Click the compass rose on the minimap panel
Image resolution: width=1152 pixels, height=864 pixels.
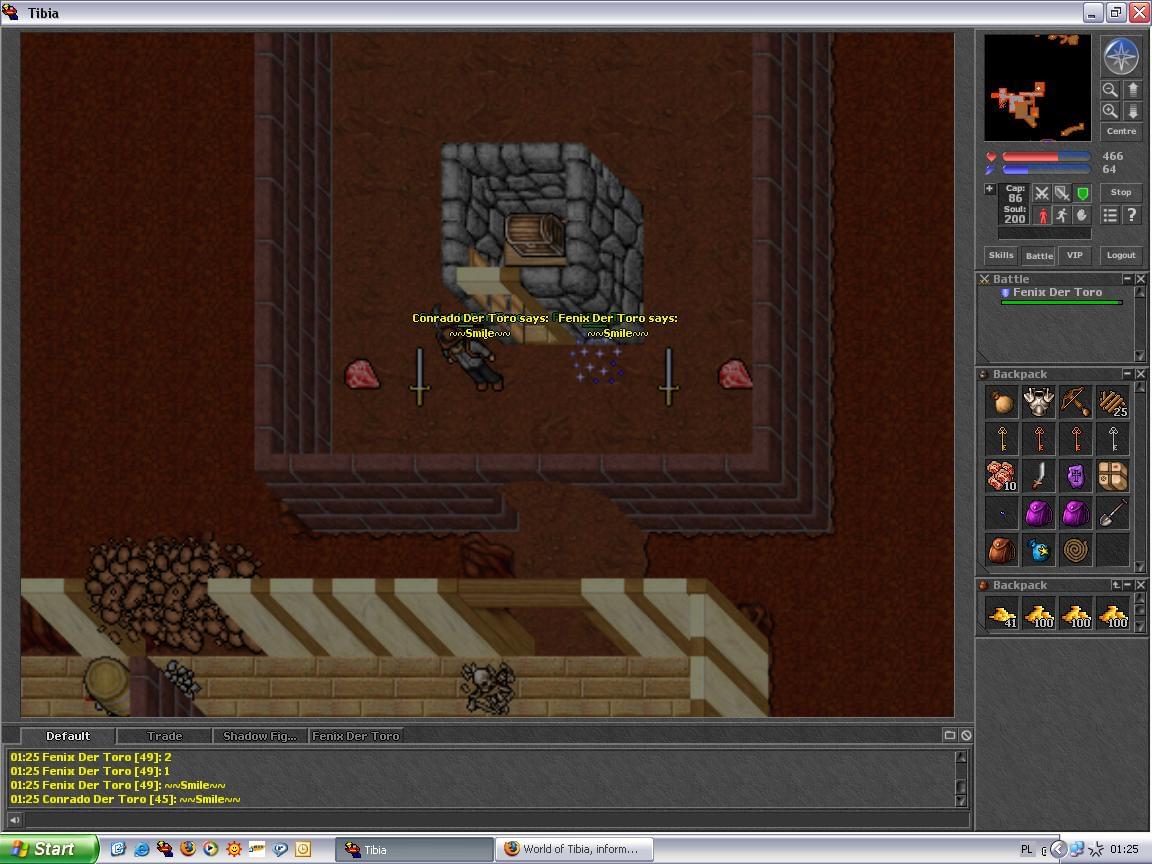pyautogui.click(x=1120, y=56)
